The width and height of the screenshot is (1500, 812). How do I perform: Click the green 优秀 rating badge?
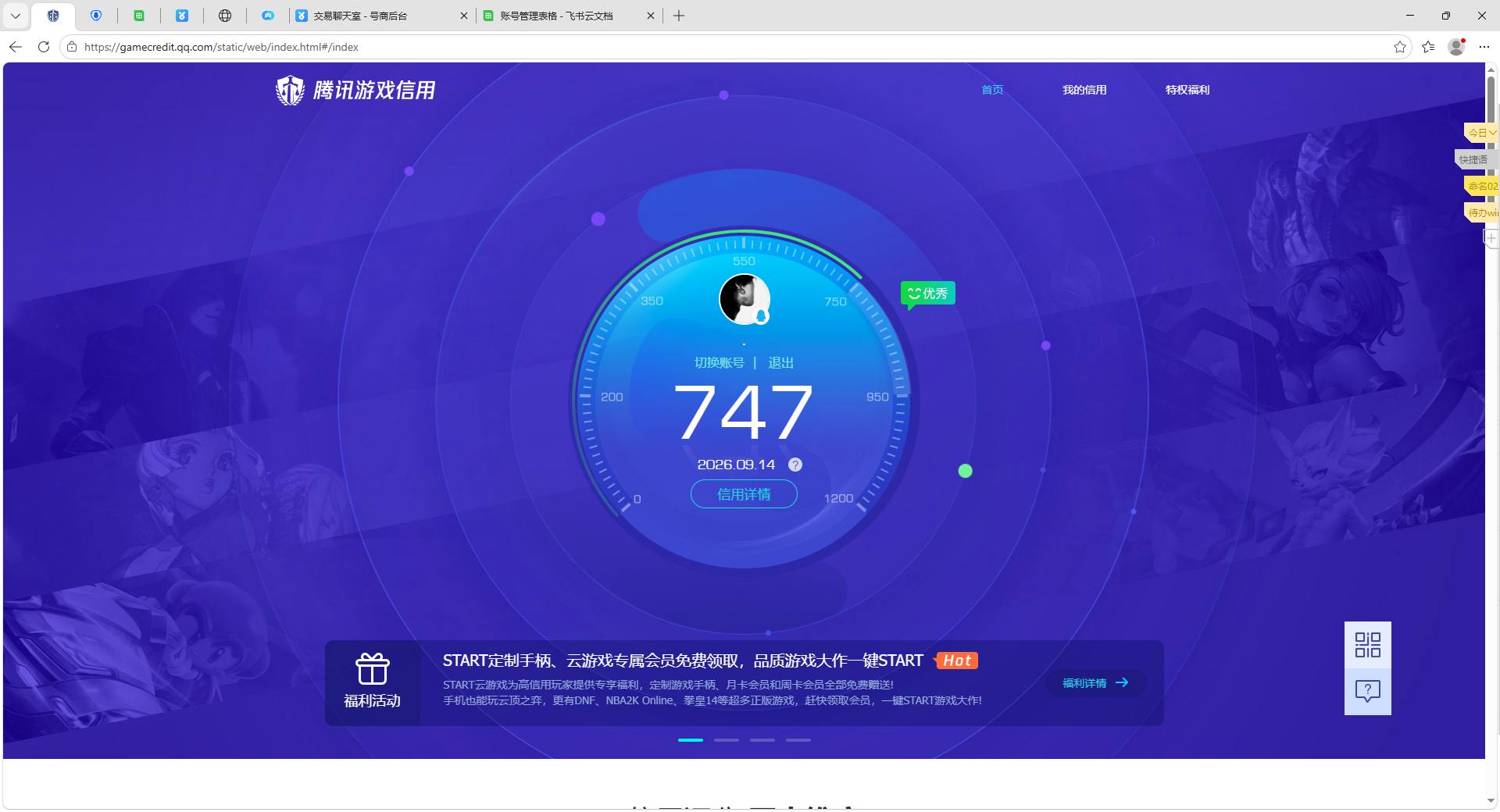927,294
